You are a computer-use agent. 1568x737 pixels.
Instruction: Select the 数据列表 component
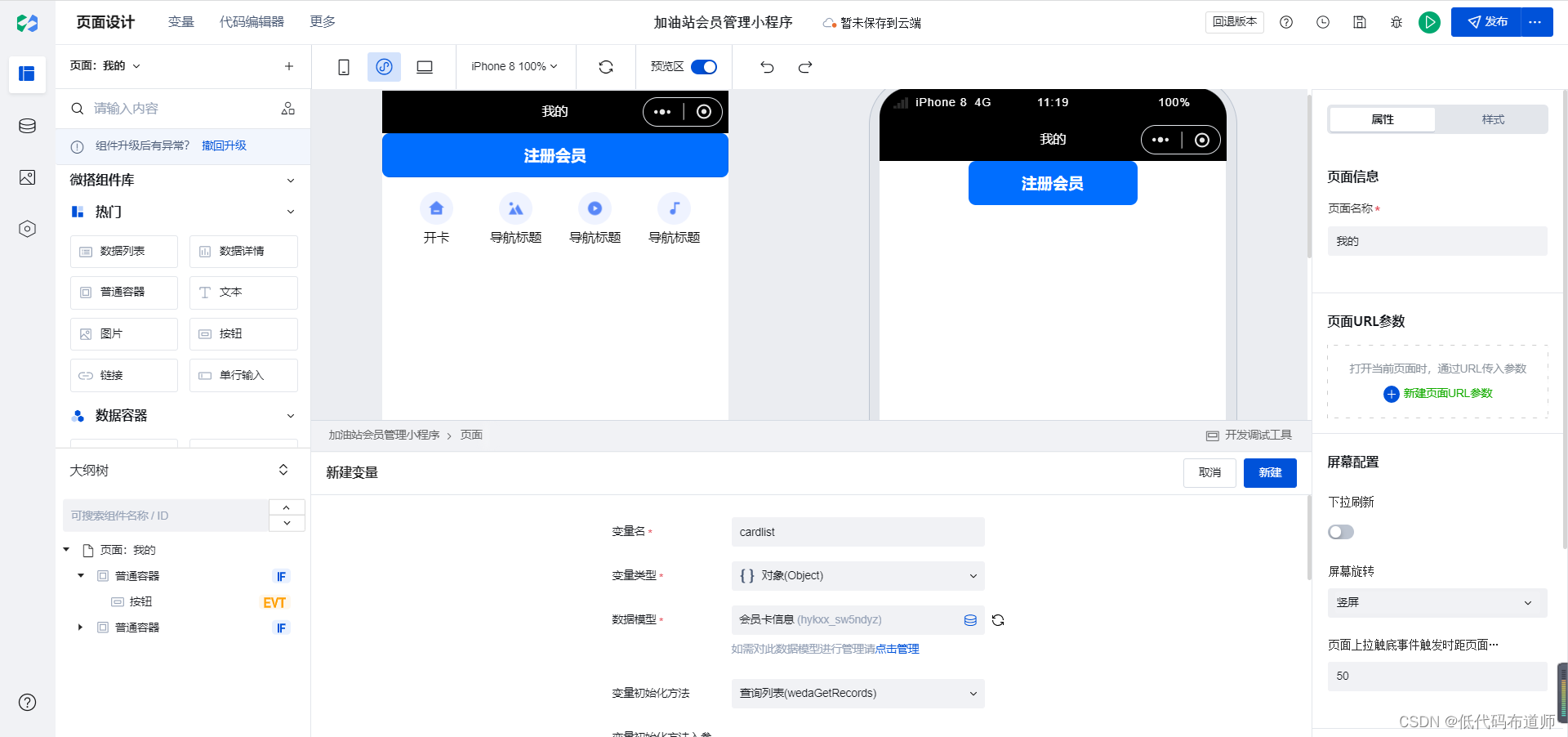click(123, 252)
